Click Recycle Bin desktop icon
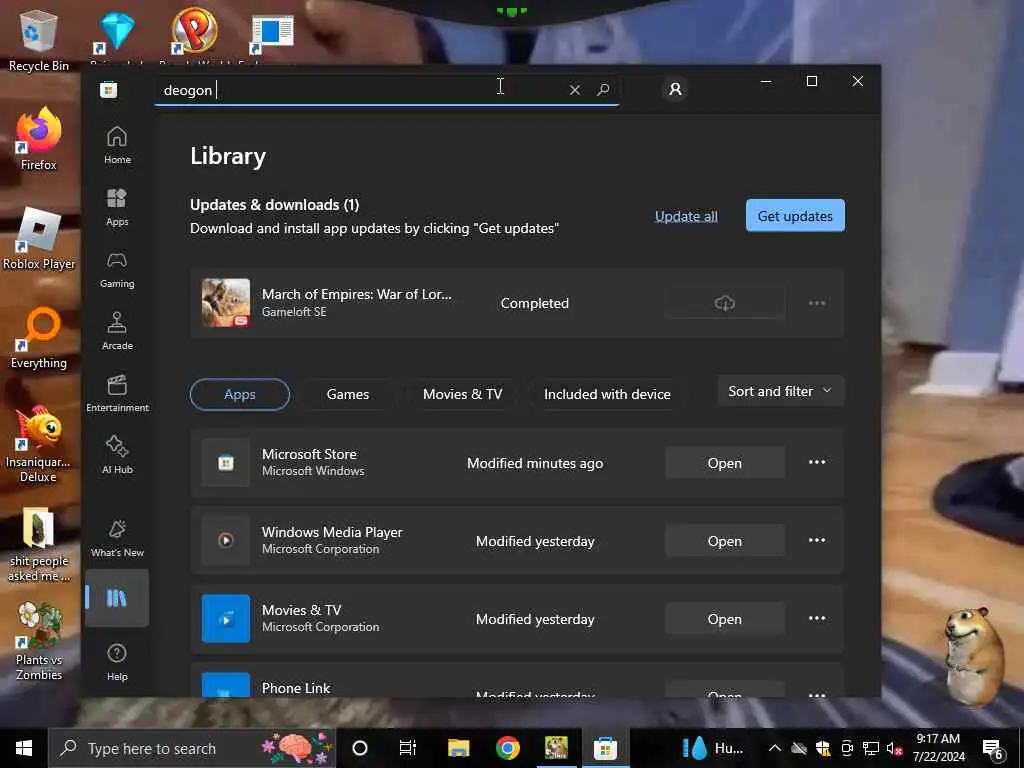1024x768 pixels. [39, 40]
